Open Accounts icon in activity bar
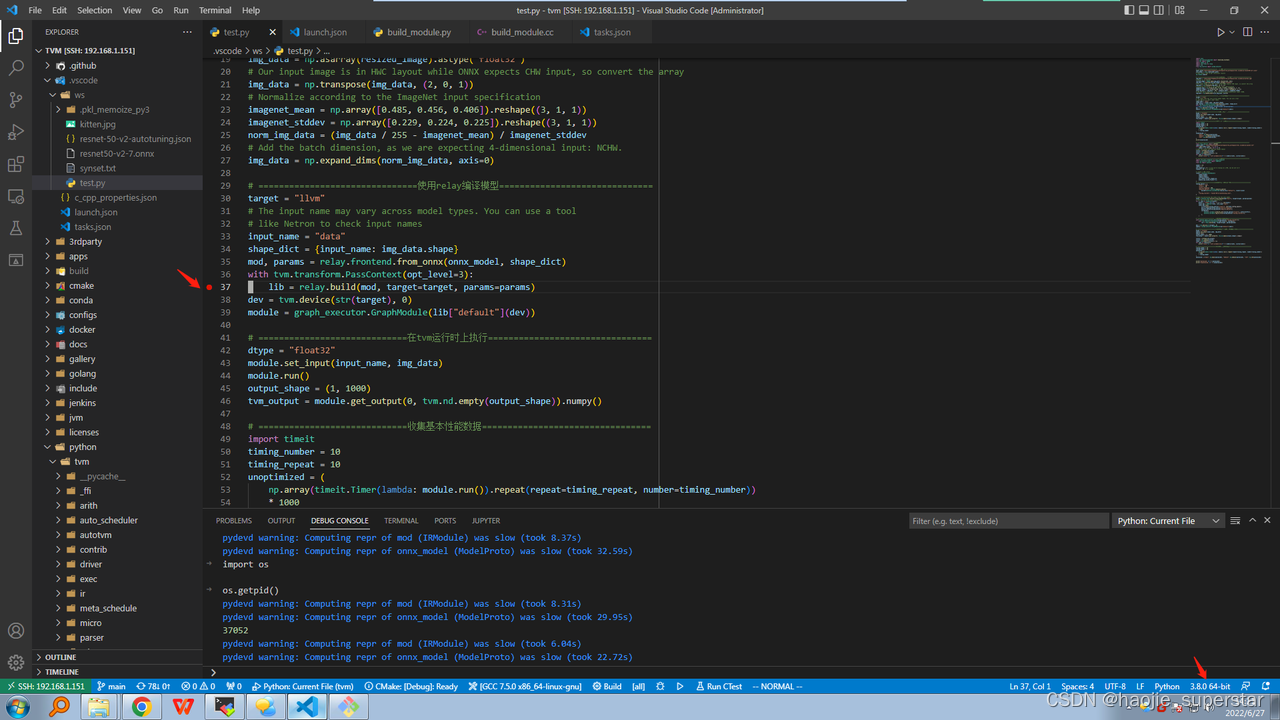The image size is (1280, 720). point(16,631)
